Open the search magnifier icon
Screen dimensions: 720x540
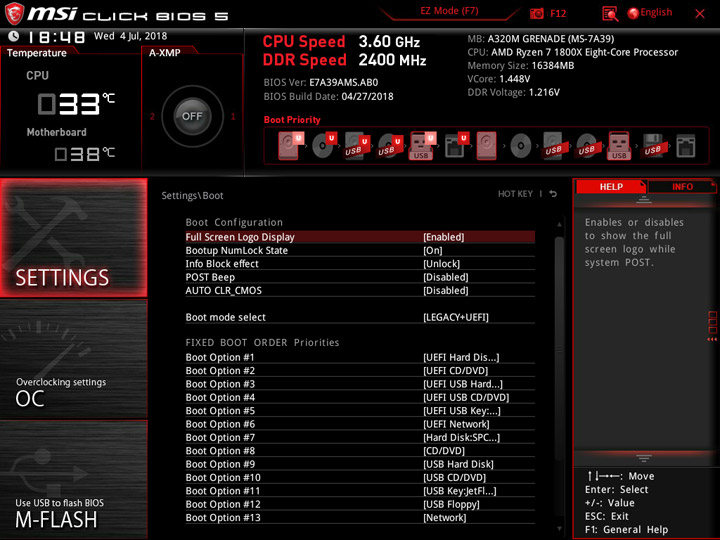tap(610, 14)
